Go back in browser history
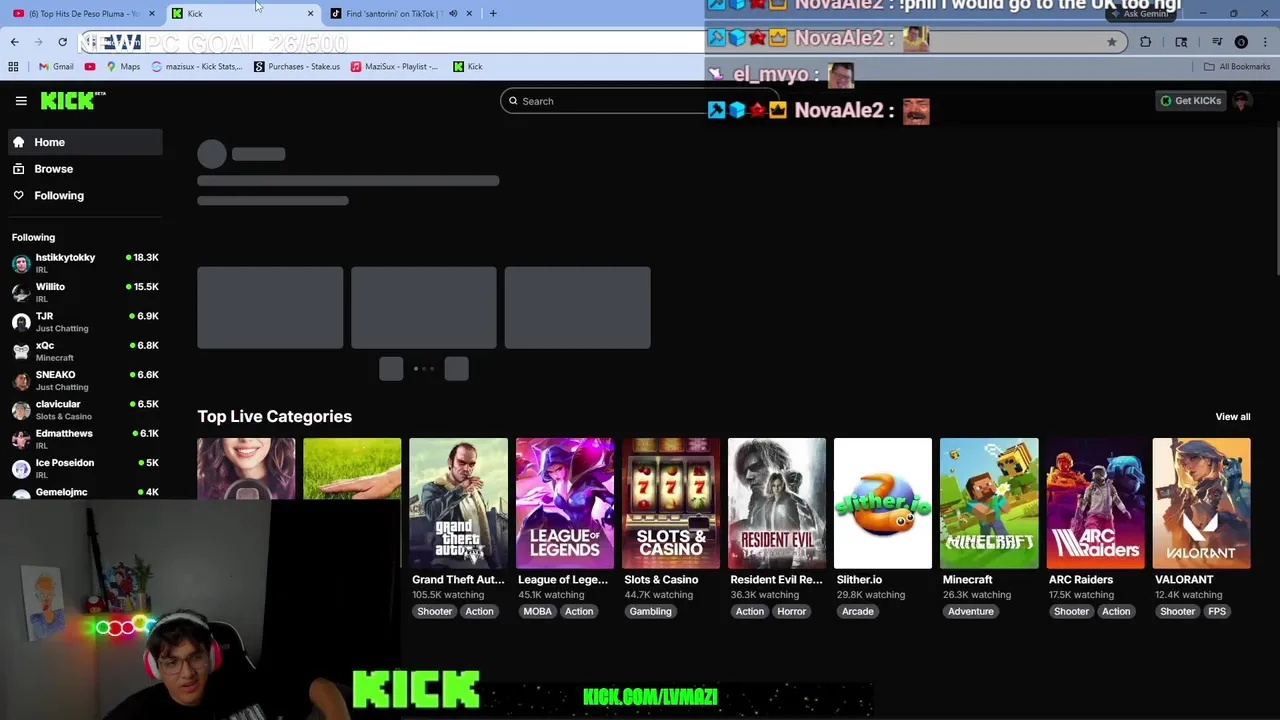Image resolution: width=1280 pixels, height=720 pixels. tap(15, 42)
